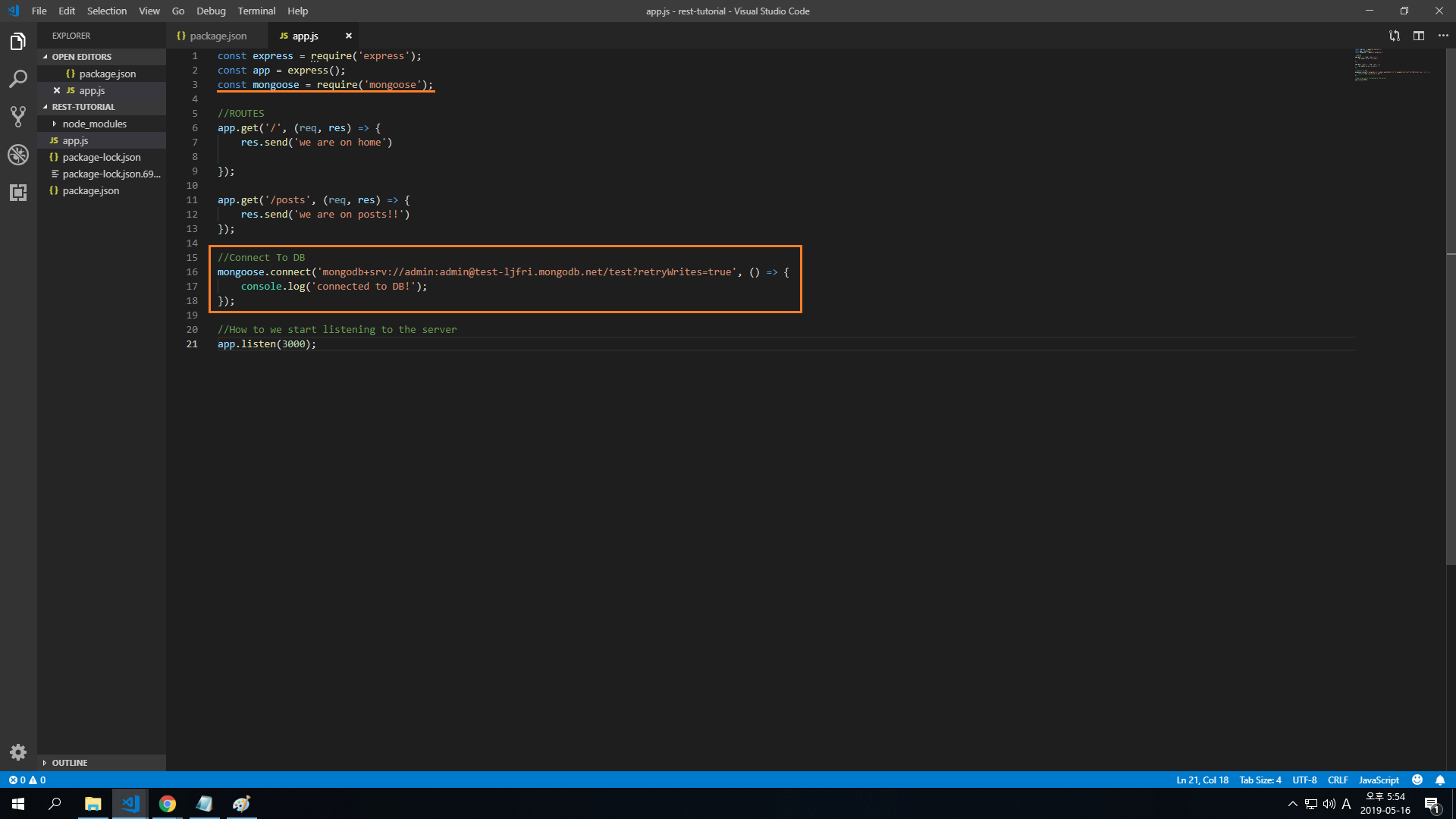
Task: Toggle the IME input mode indicator
Action: click(1347, 804)
